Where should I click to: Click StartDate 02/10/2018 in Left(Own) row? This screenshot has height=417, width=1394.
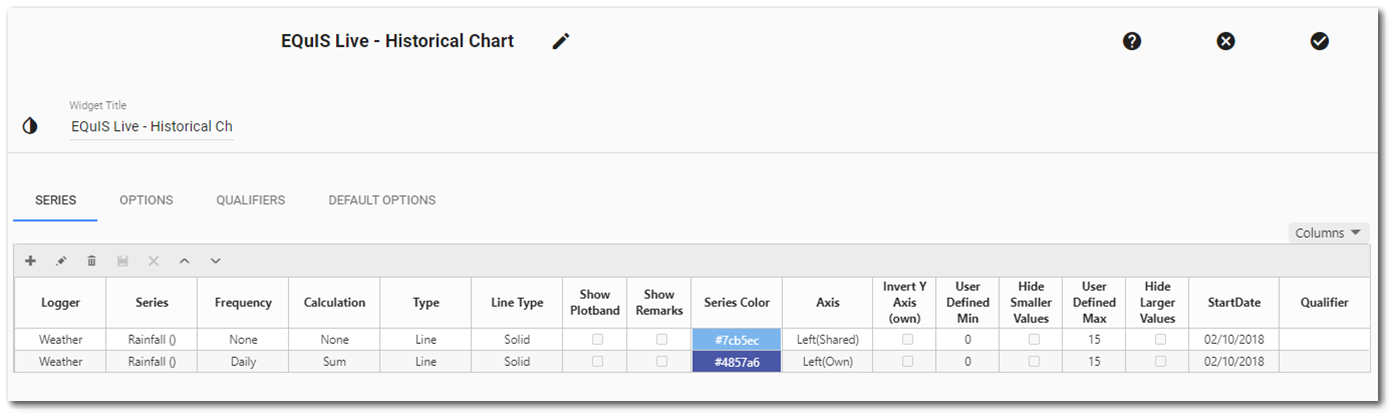[1234, 361]
